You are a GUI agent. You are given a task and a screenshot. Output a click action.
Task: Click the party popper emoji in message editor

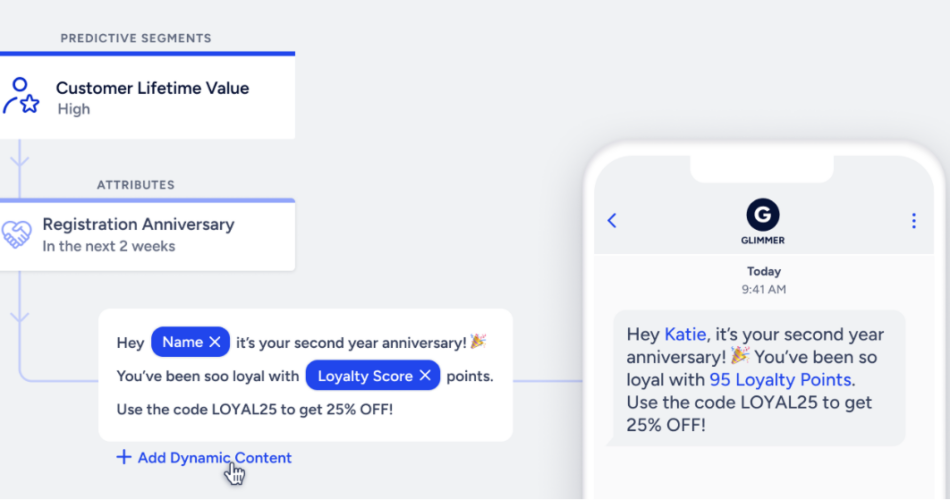478,342
